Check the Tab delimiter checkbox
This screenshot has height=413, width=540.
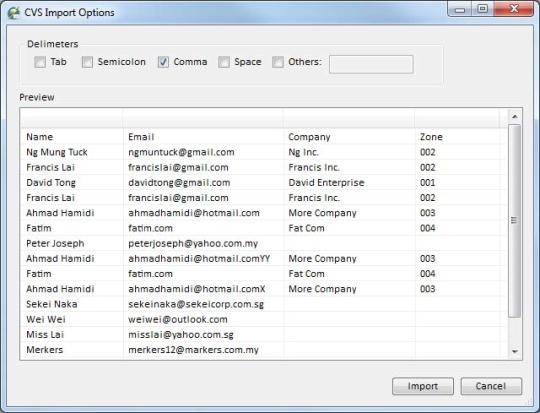[x=40, y=62]
